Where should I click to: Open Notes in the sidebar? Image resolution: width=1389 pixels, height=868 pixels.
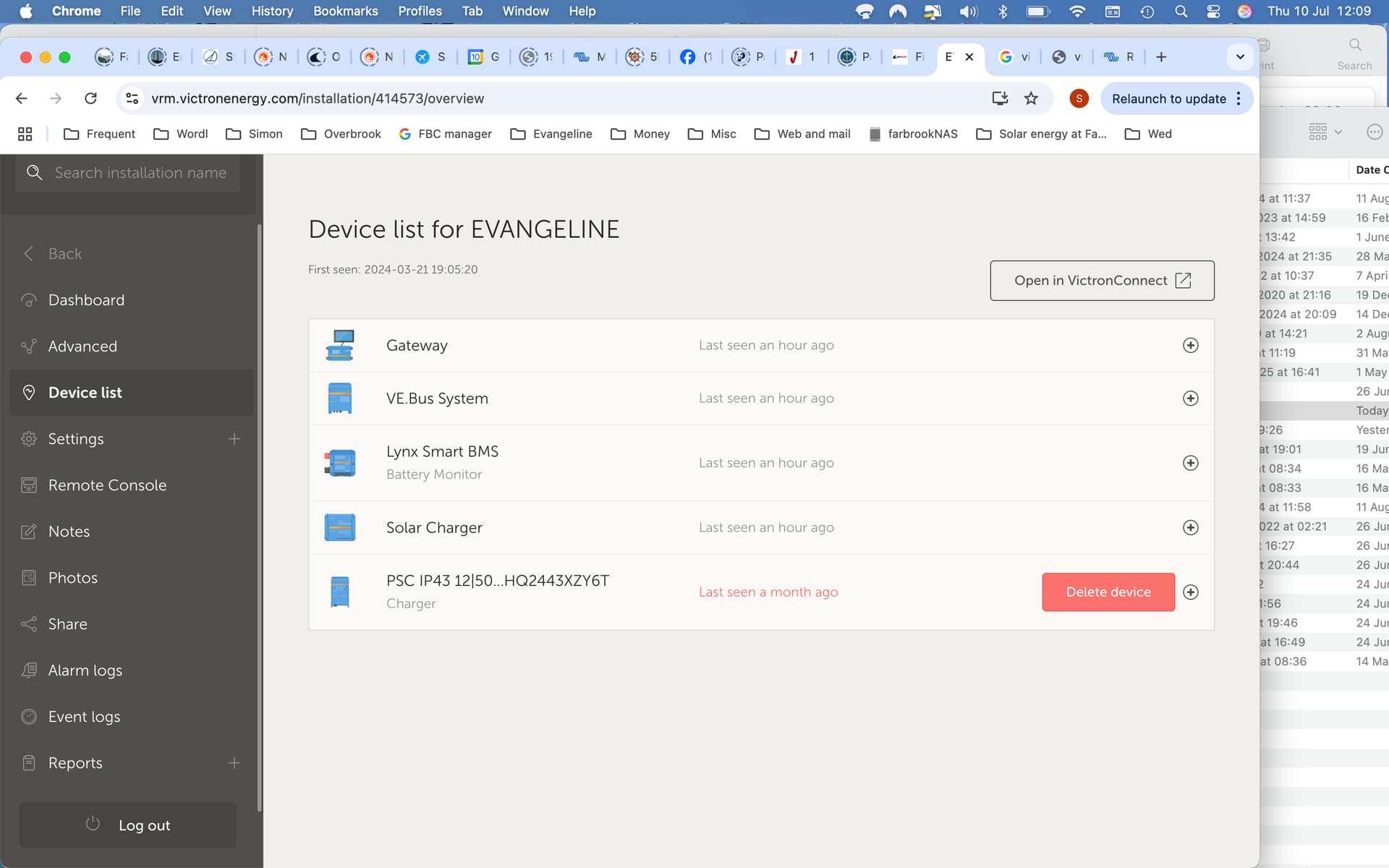(x=132, y=532)
